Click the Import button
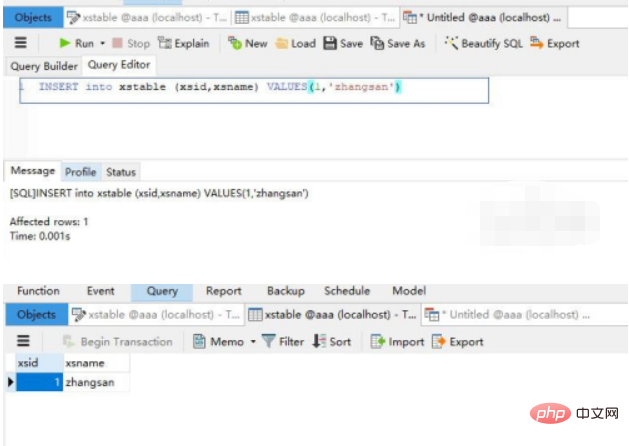The image size is (629, 446). coord(397,342)
